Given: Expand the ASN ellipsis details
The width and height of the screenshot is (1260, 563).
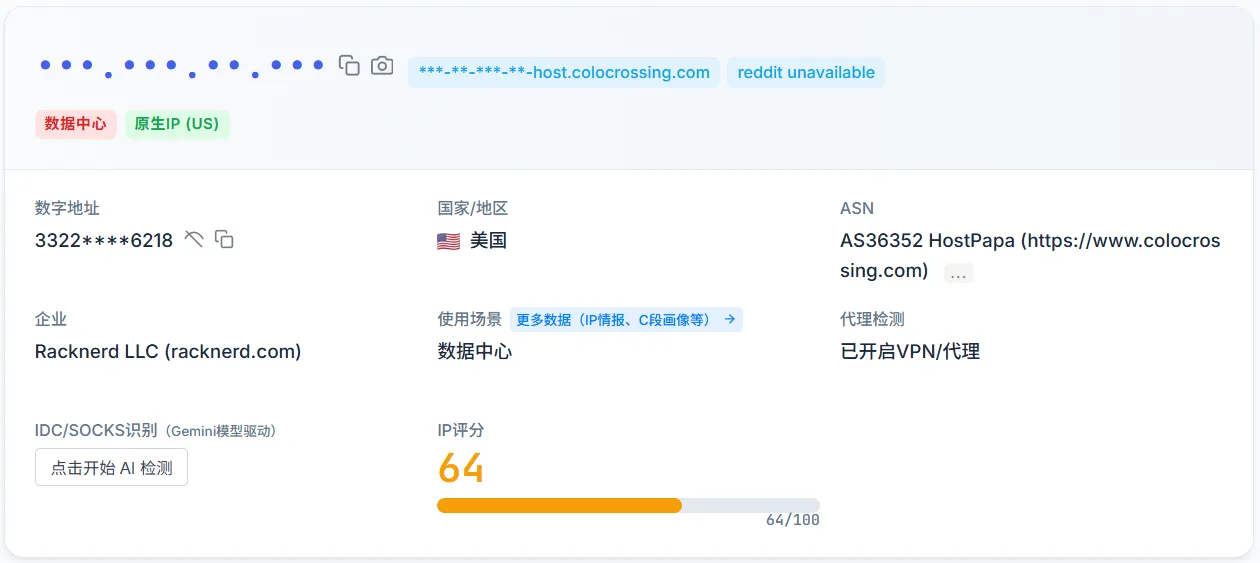Looking at the screenshot, I should click(959, 273).
